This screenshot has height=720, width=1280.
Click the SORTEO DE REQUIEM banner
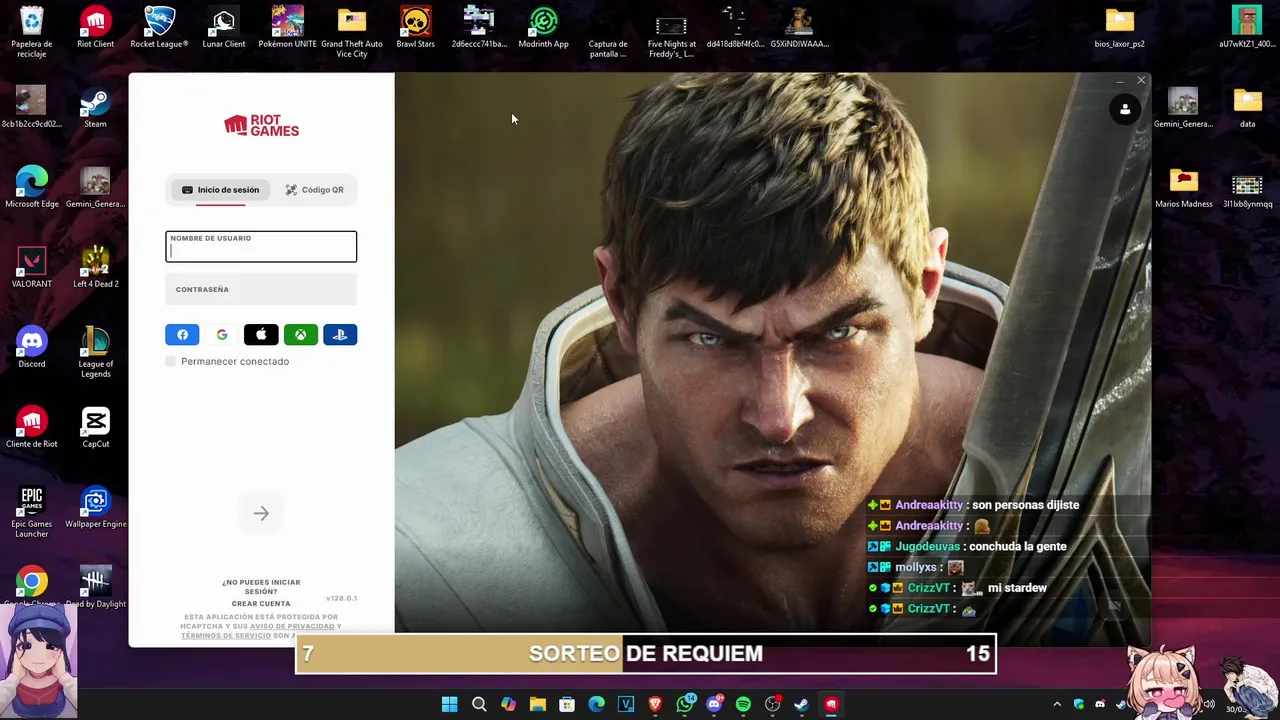pyautogui.click(x=646, y=654)
